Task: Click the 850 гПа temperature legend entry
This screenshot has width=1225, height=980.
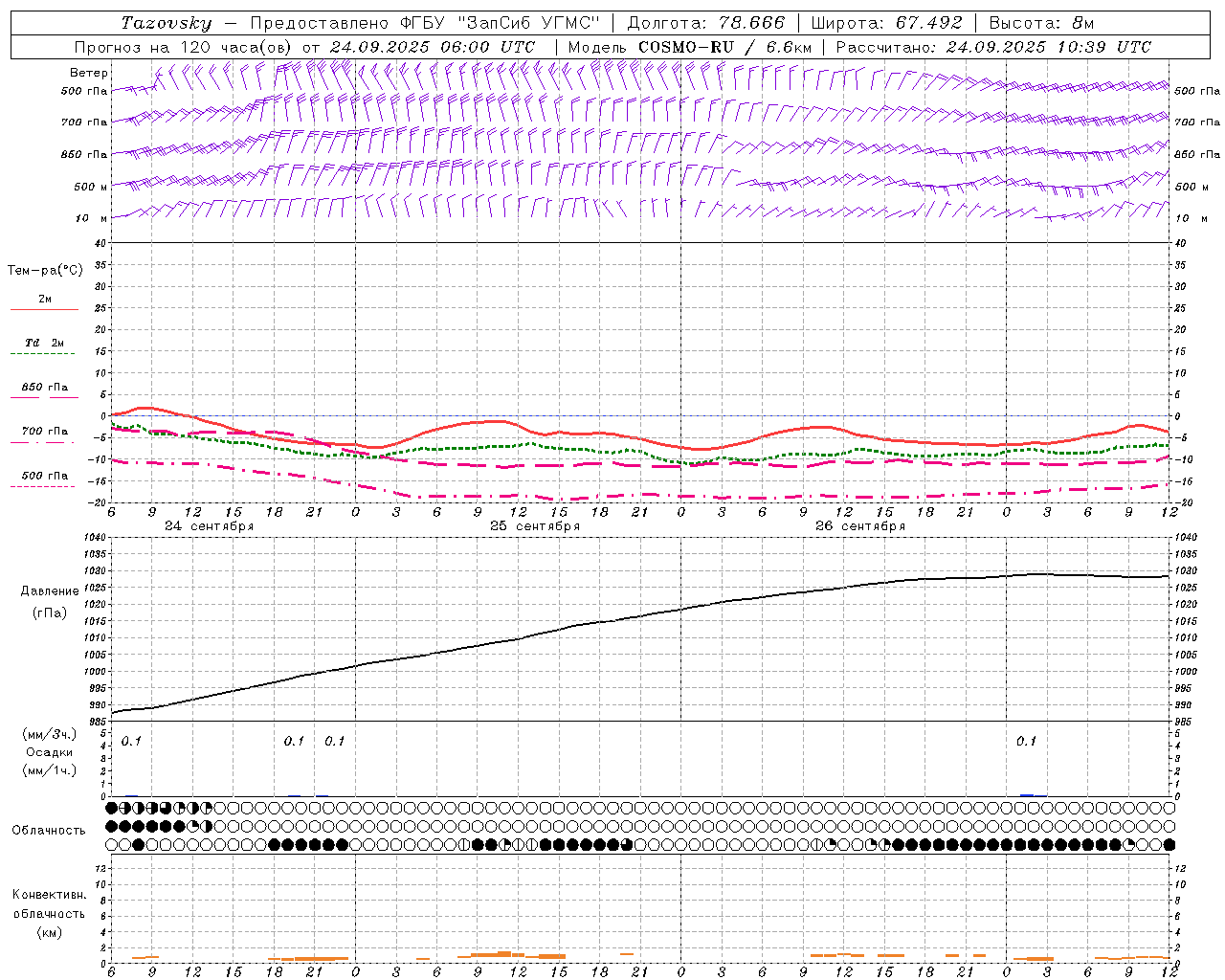Action: pos(44,388)
